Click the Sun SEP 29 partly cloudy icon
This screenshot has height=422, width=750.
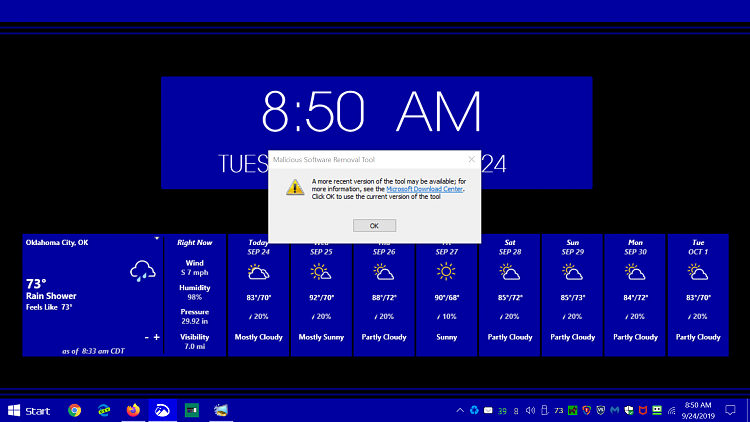pyautogui.click(x=573, y=272)
